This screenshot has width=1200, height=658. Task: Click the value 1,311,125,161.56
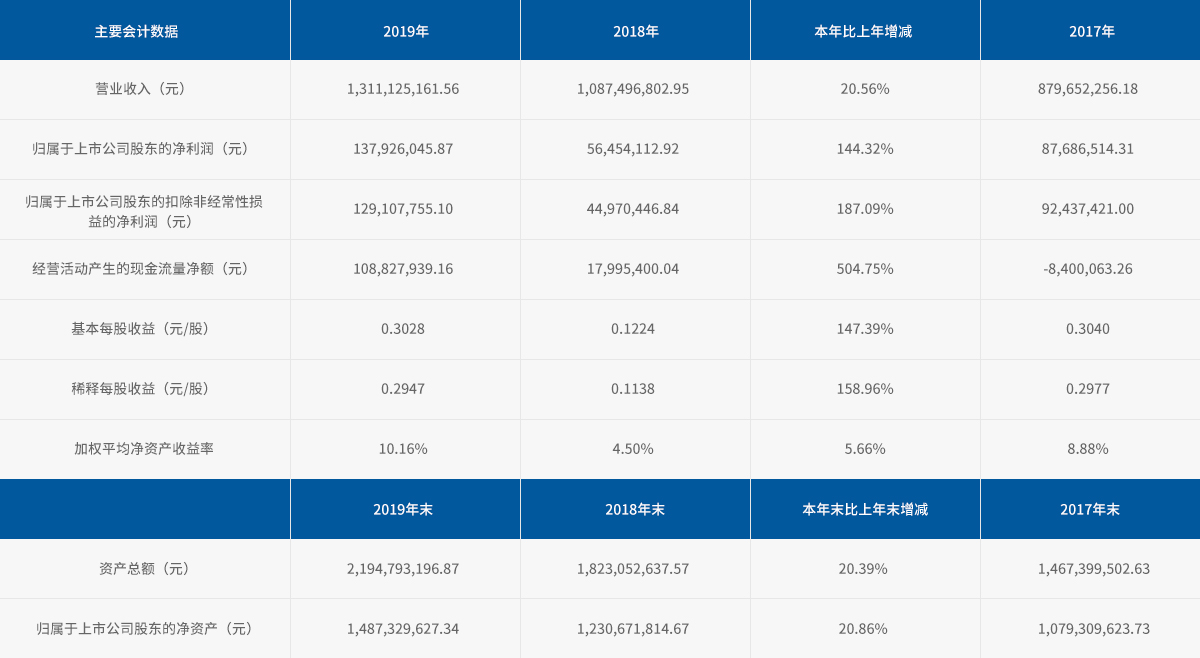pos(403,89)
